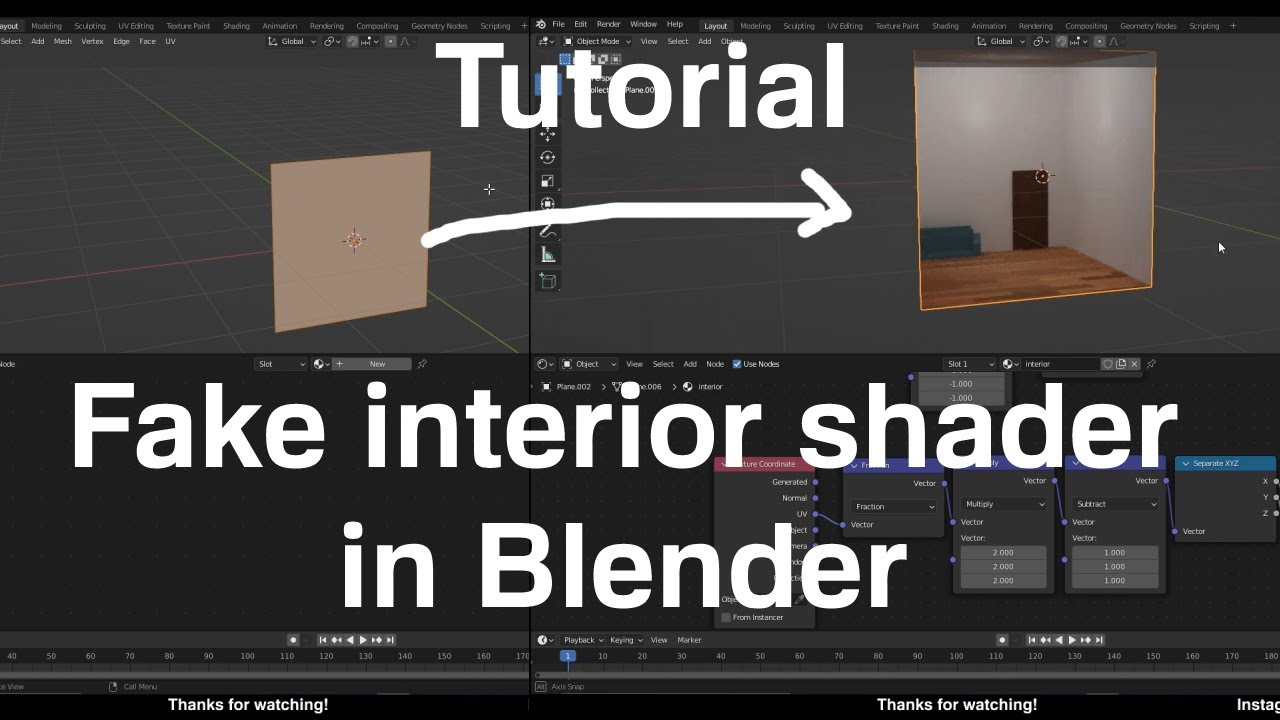Unlink the interior material with X icon
Viewport: 1280px width, 720px height.
coord(1134,364)
